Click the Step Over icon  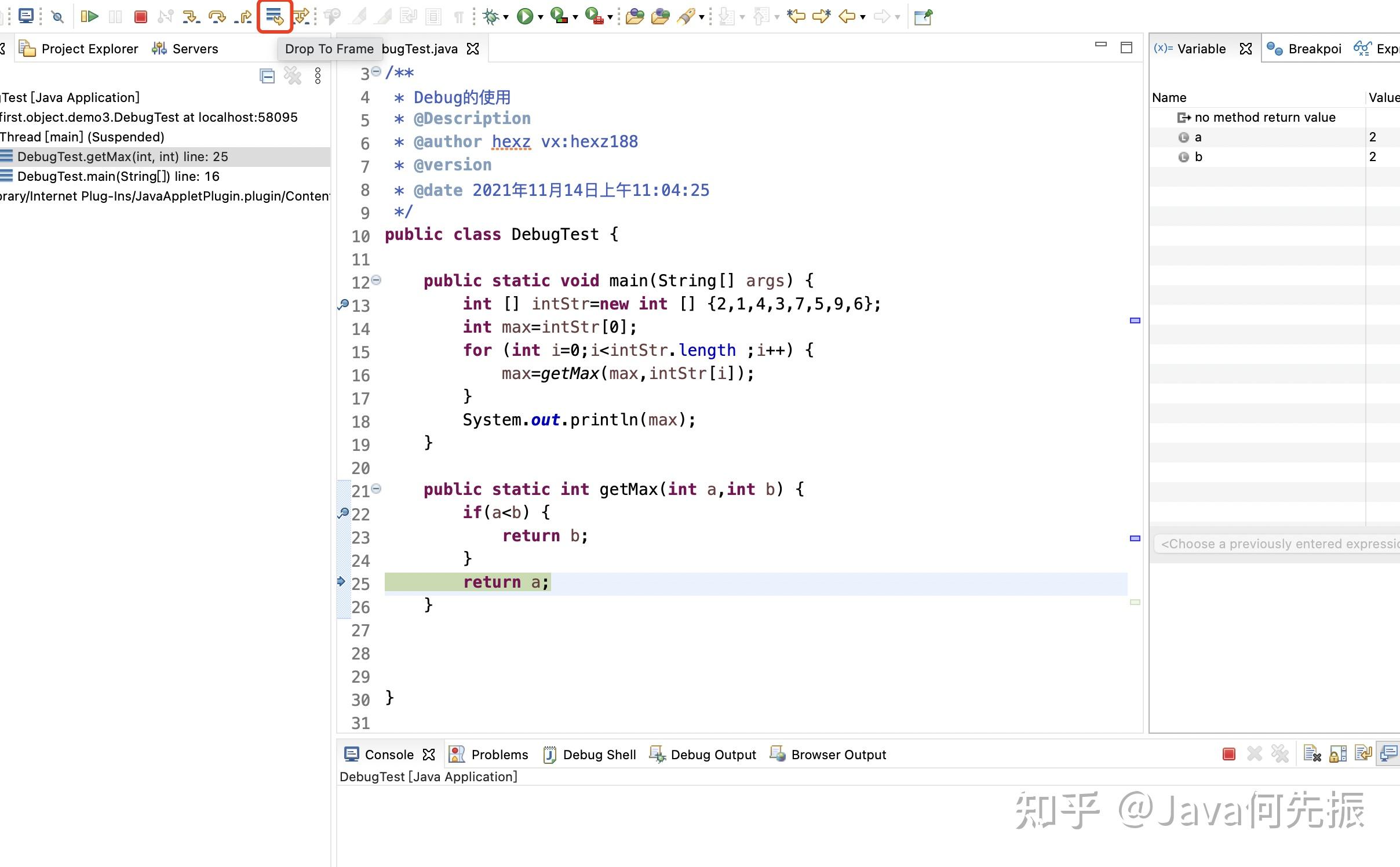217,16
